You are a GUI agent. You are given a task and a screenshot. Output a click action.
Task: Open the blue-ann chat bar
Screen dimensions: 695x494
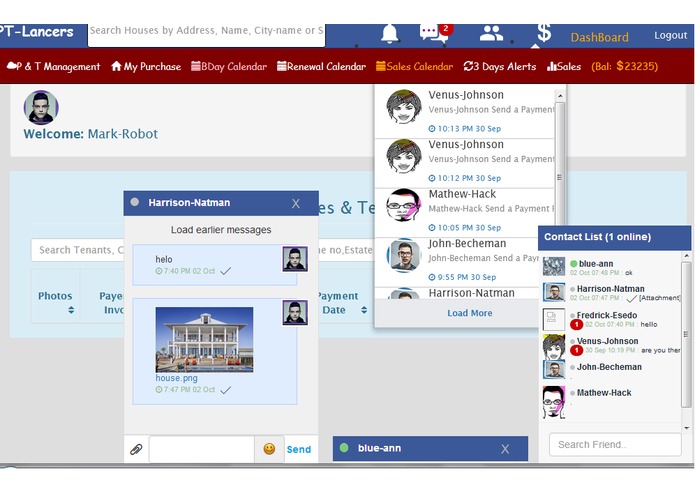pos(430,448)
